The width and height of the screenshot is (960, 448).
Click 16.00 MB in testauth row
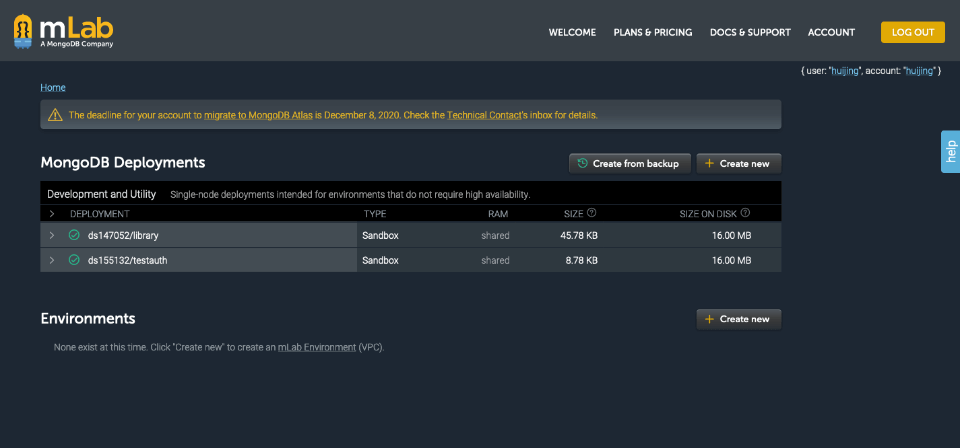coord(731,260)
